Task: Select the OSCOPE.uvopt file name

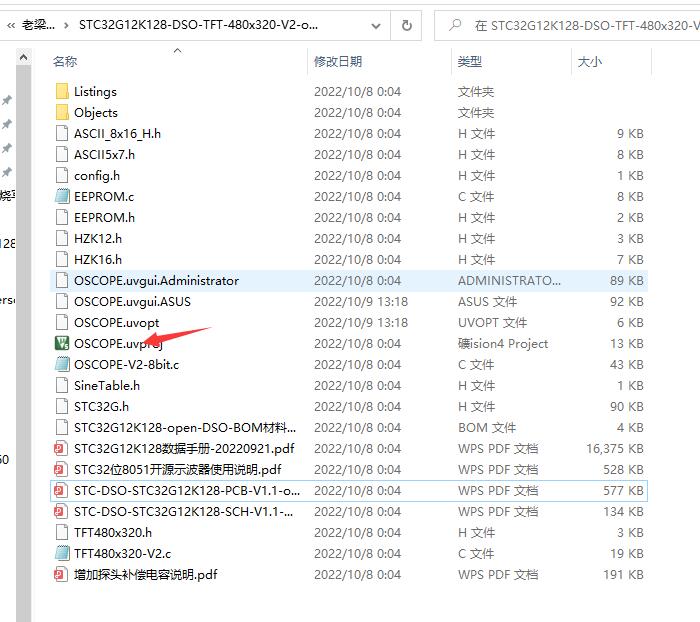Action: click(x=117, y=322)
